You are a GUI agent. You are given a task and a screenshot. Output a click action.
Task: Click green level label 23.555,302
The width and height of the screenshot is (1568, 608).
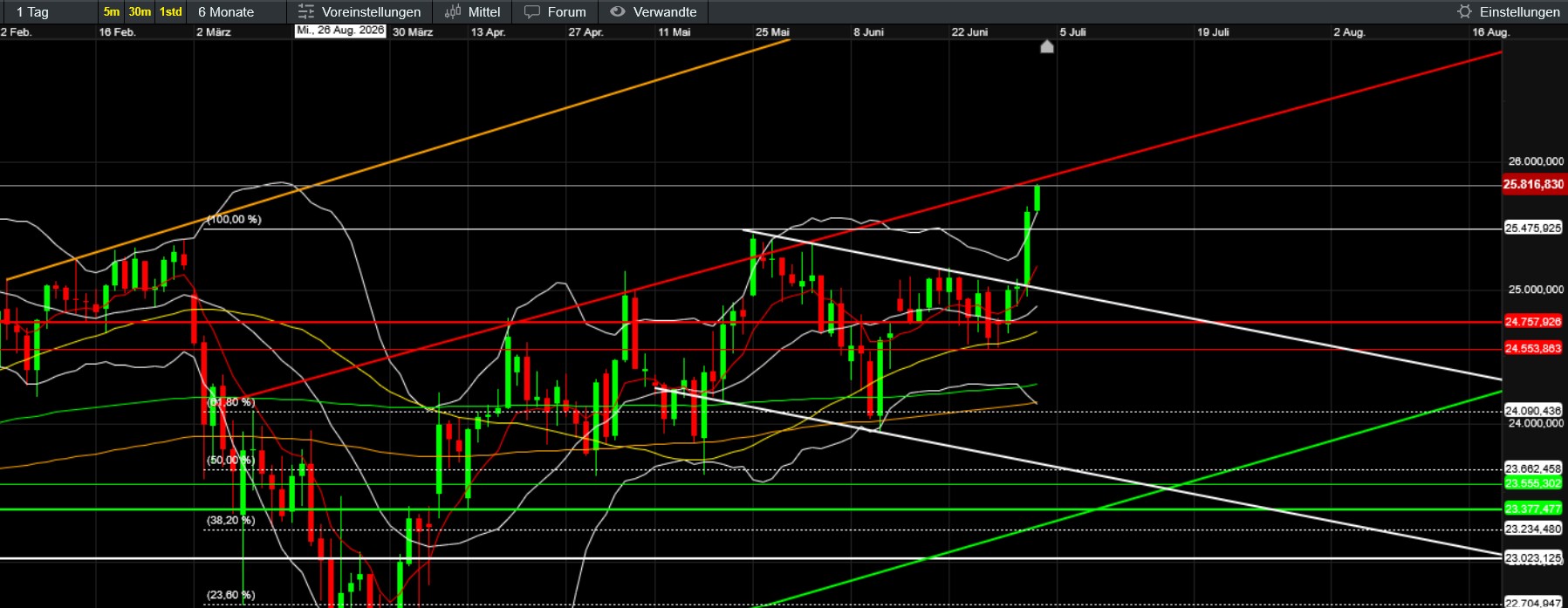point(1533,484)
